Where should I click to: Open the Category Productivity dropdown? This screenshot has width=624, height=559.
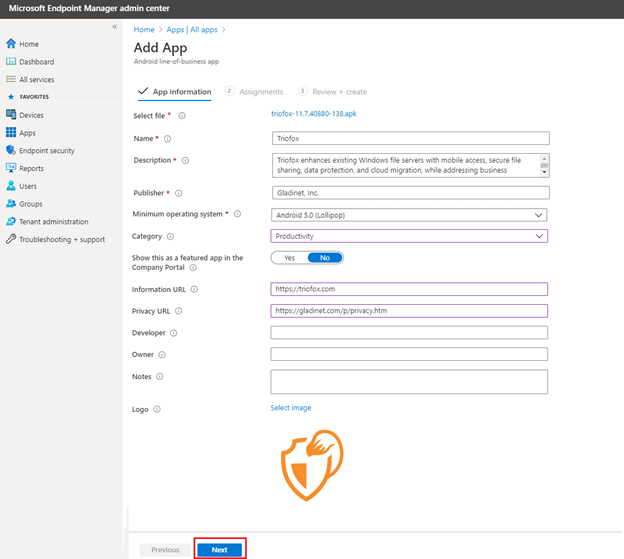409,236
